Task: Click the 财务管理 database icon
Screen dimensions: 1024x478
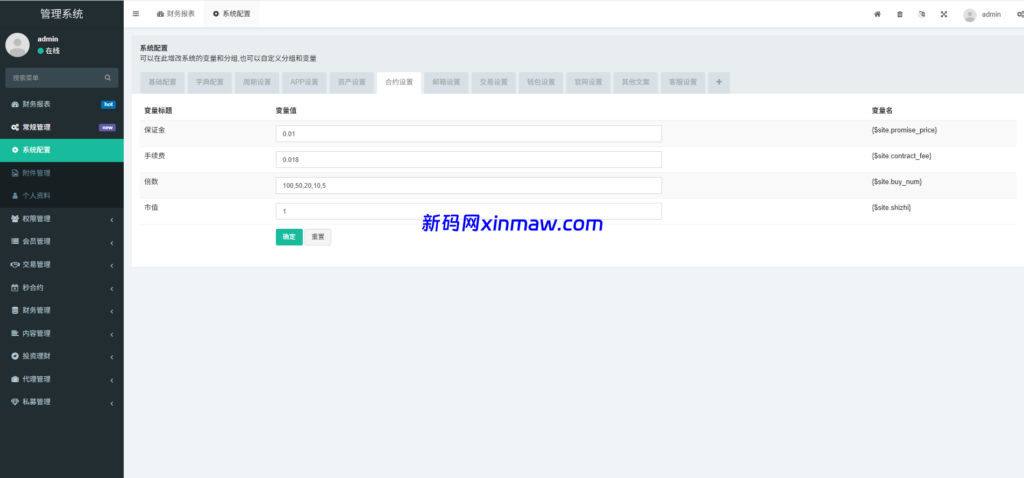Action: 15,310
